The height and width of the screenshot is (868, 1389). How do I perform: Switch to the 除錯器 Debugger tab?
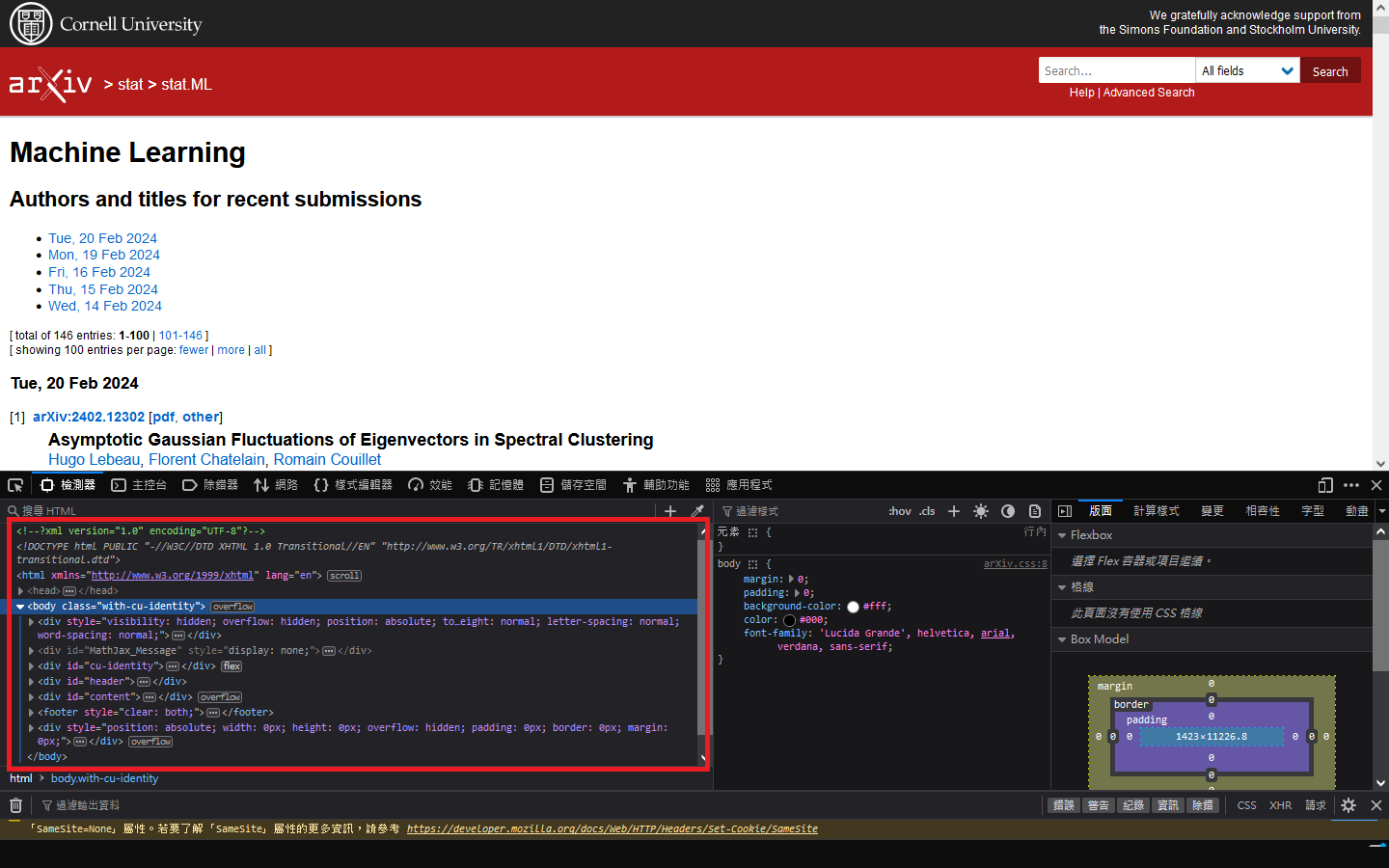point(210,485)
